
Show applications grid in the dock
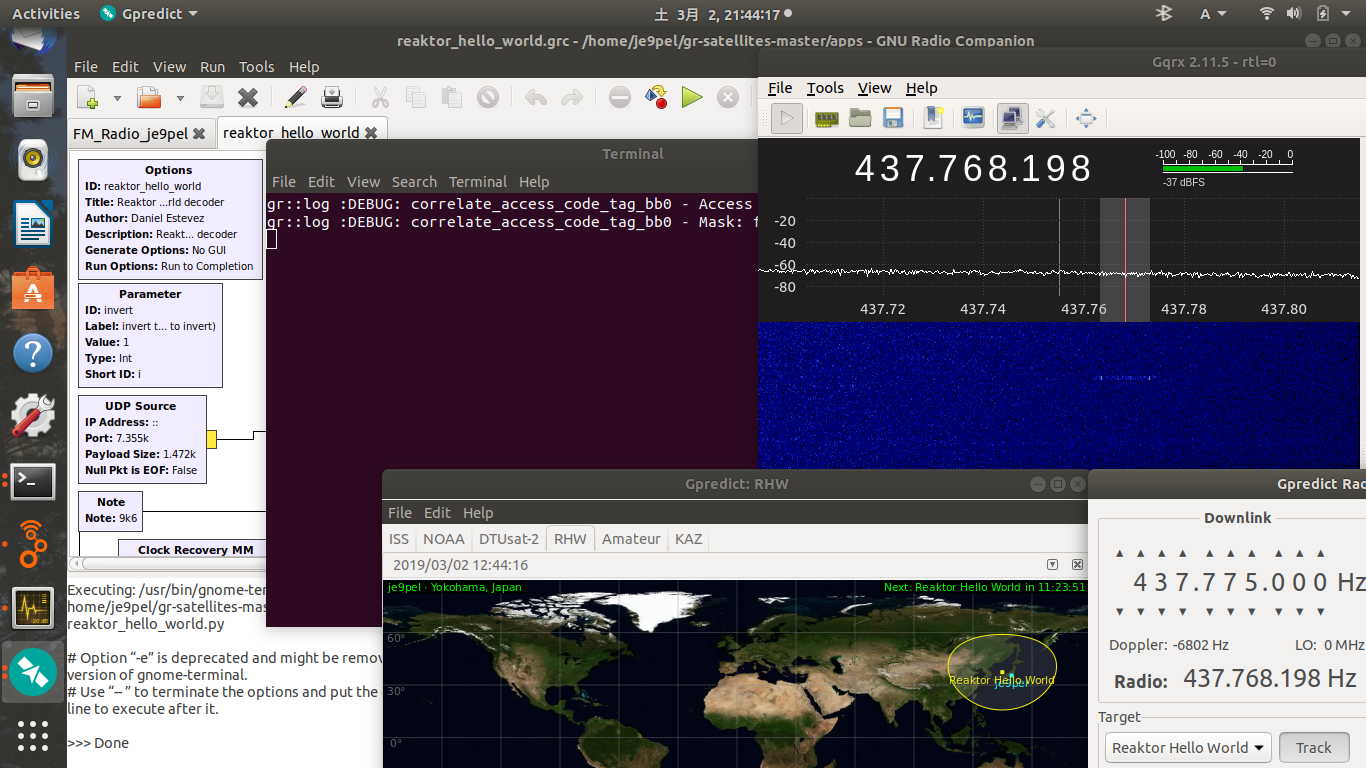coord(32,735)
